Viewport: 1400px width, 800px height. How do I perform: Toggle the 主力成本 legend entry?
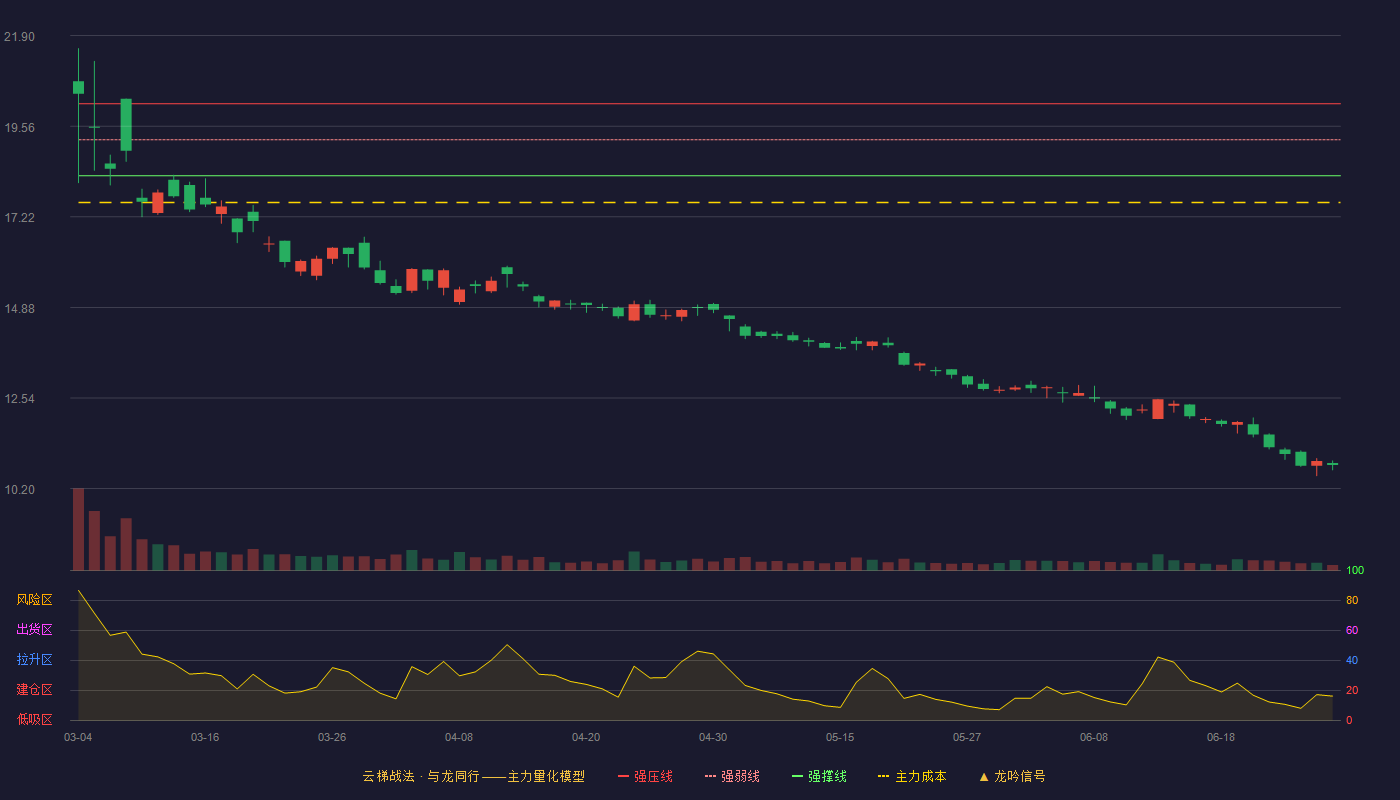[912, 776]
